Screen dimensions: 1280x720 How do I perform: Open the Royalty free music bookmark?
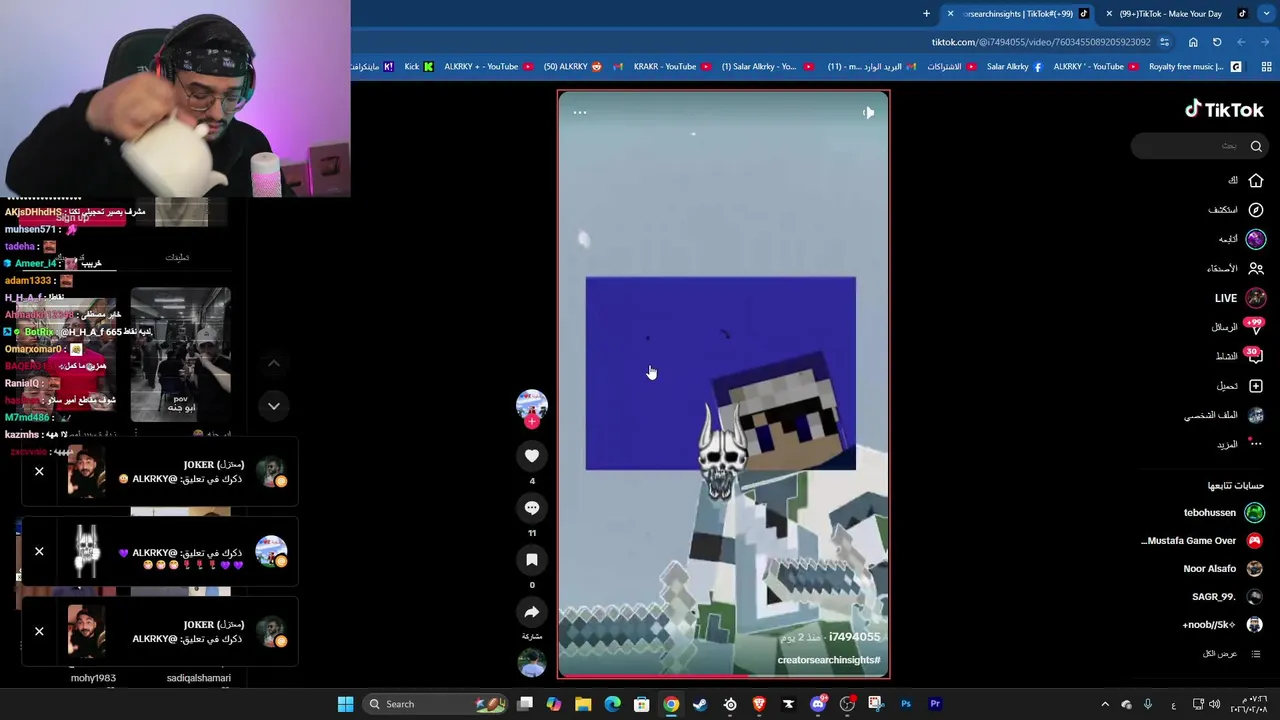click(x=1195, y=67)
